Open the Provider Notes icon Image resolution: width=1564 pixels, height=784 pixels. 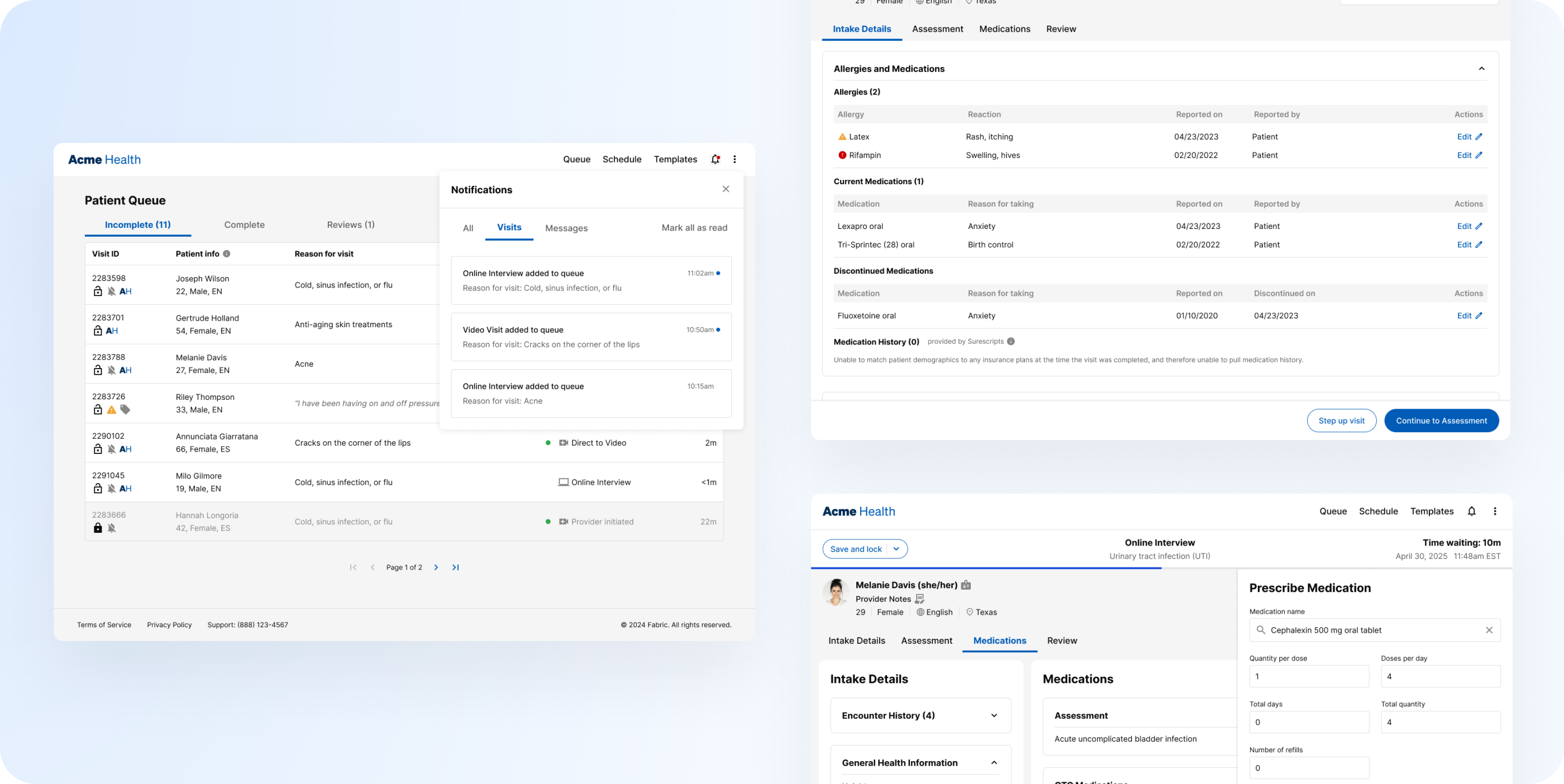click(x=919, y=599)
